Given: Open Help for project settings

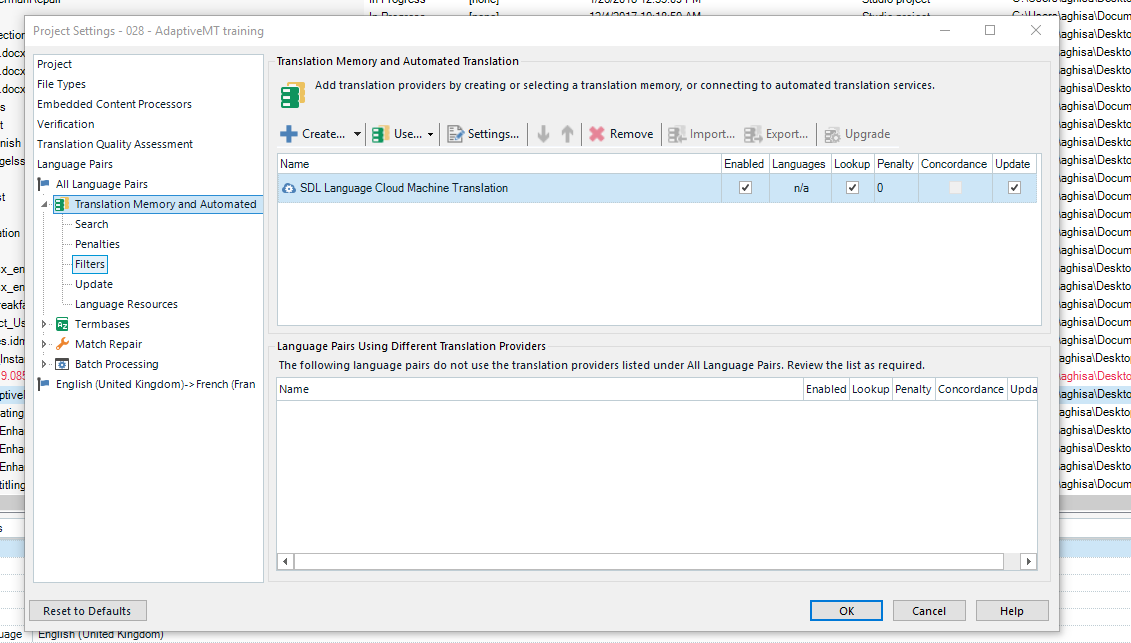Looking at the screenshot, I should coord(1012,611).
